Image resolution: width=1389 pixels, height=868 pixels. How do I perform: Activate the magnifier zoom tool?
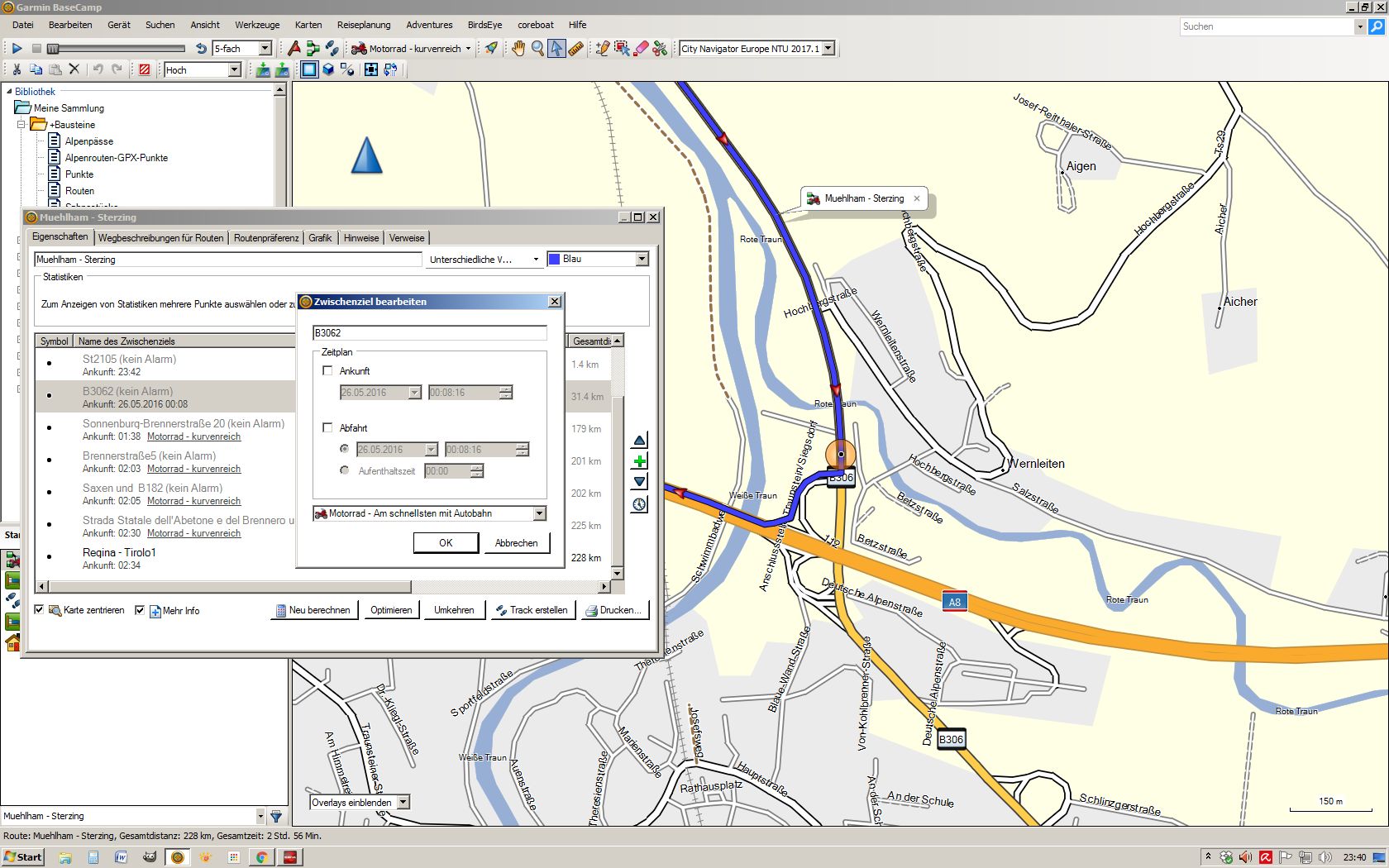pos(537,49)
